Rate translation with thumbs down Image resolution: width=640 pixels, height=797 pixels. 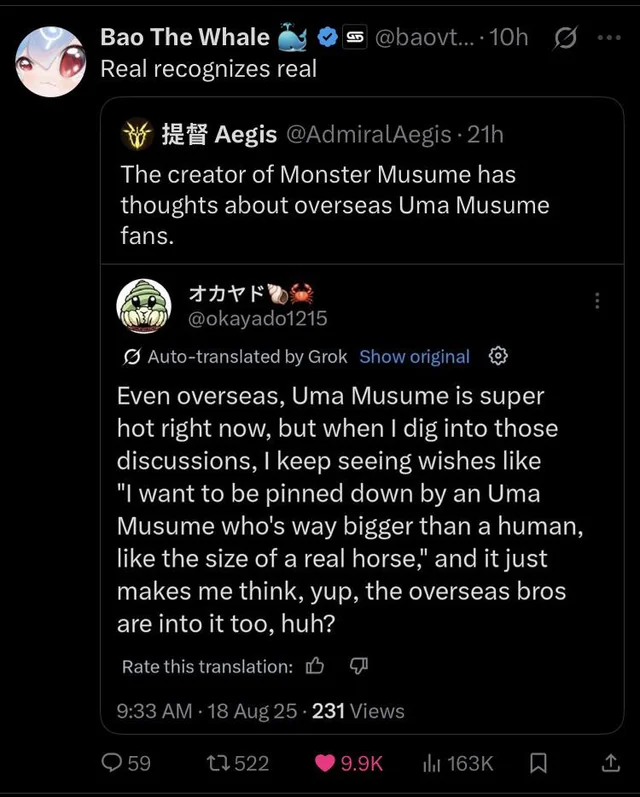coord(359,666)
